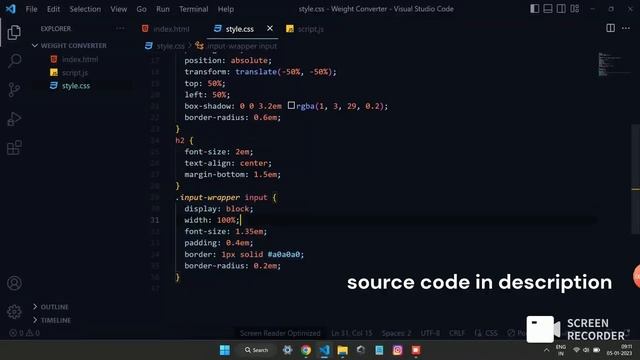Open the Manage gear menu

click(14, 312)
